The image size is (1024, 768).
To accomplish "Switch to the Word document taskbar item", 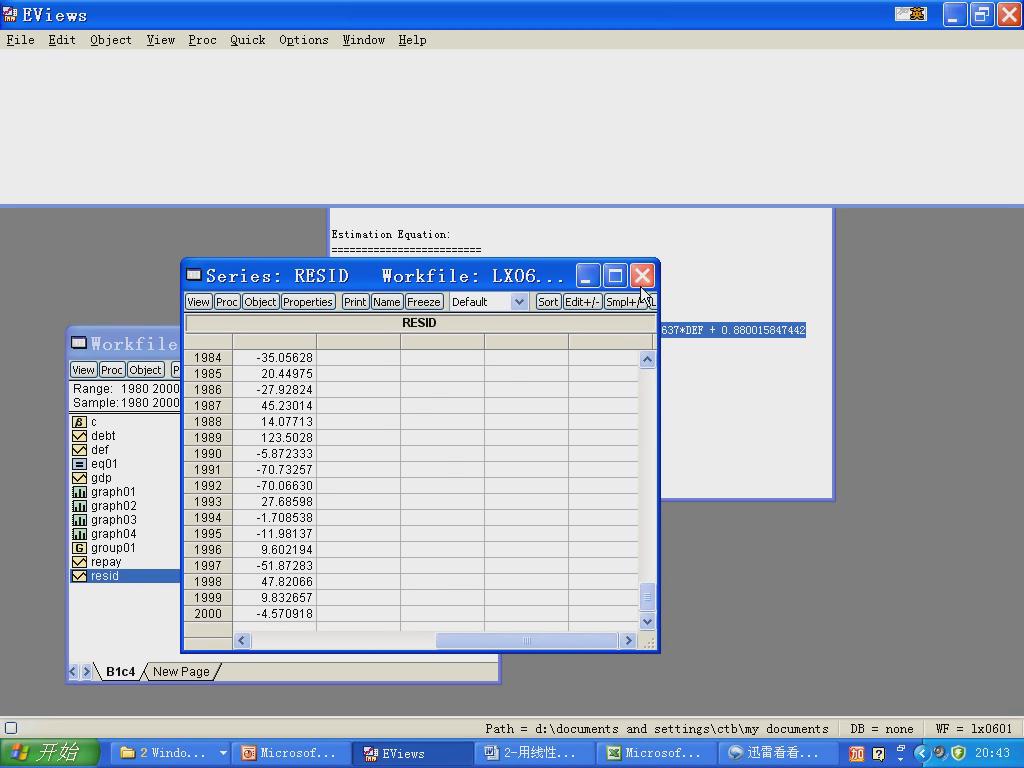I will 534,753.
